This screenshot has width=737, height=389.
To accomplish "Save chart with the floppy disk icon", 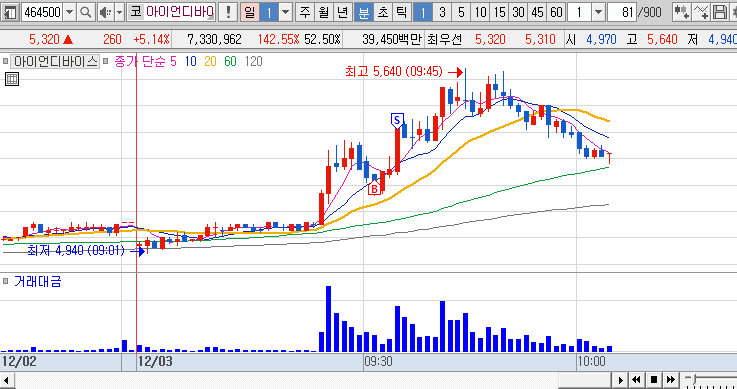I will click(719, 12).
